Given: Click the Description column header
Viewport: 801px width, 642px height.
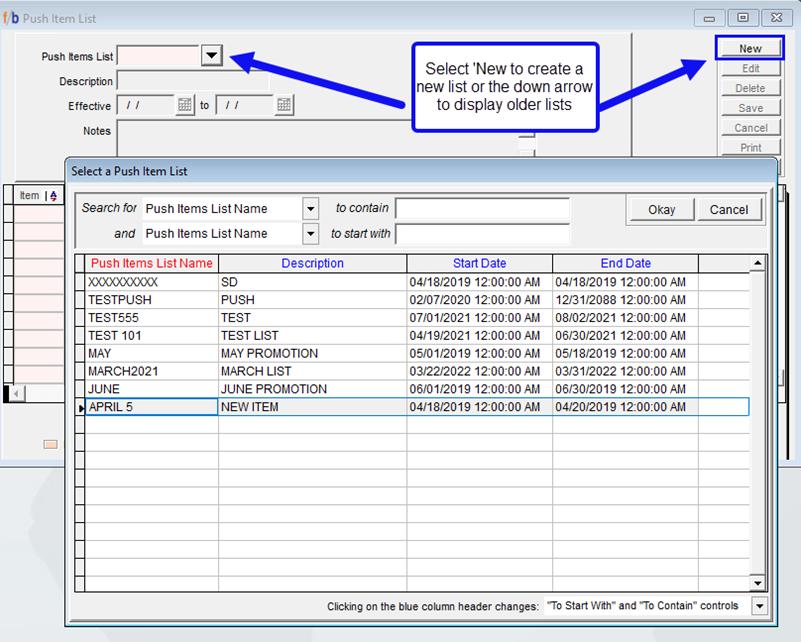Looking at the screenshot, I should [312, 264].
